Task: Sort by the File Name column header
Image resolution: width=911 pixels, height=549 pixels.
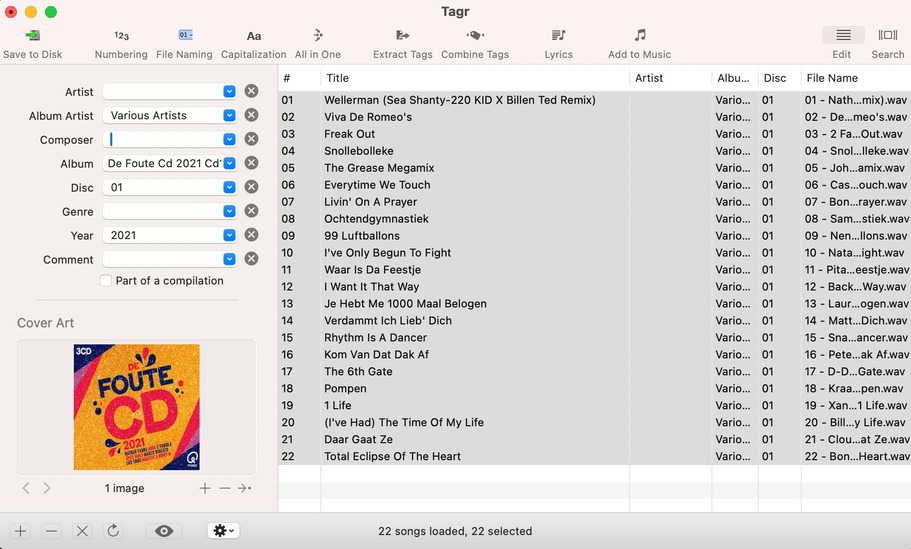Action: 856,78
